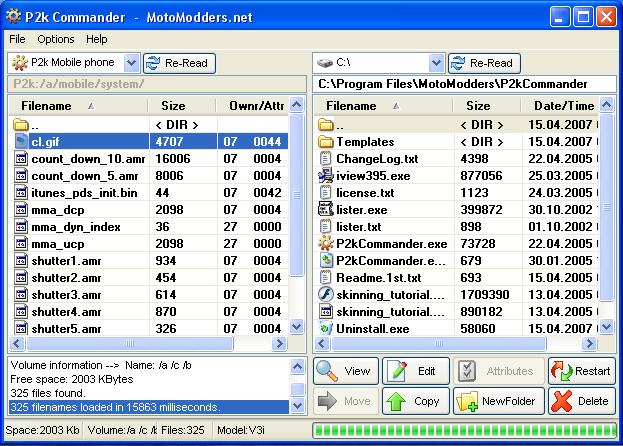Click the mma_ucp file icon
Image resolution: width=623 pixels, height=446 pixels.
pos(21,244)
